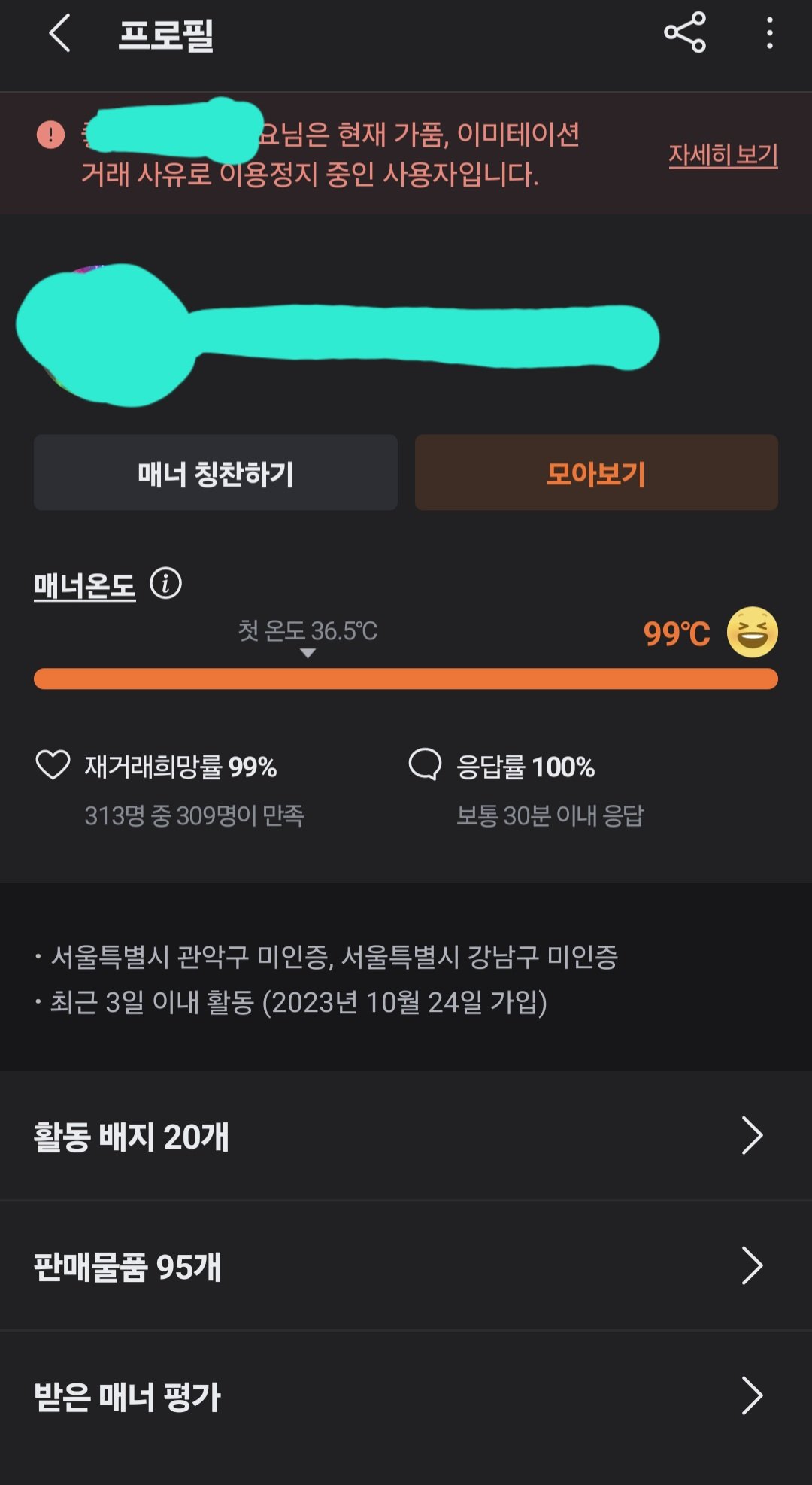Screen dimensions: 812x1485
Task: Tap the red warning exclamation icon
Action: tap(51, 135)
